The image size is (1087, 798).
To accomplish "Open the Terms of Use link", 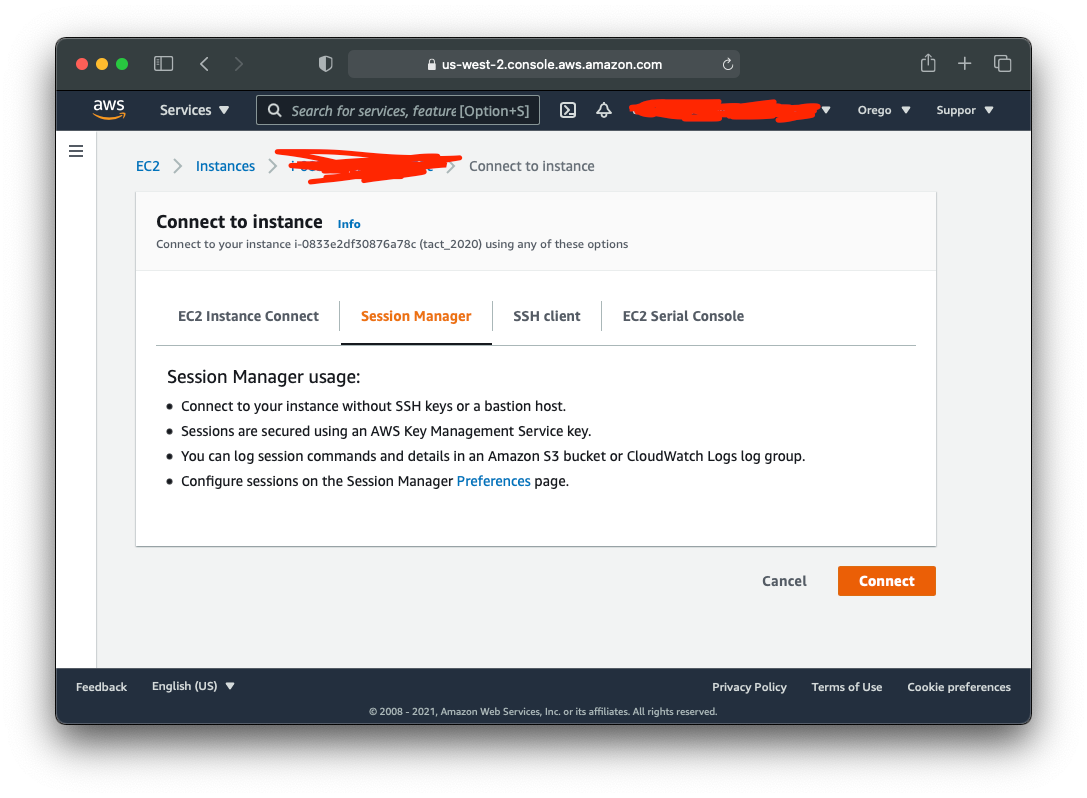I will click(x=846, y=687).
